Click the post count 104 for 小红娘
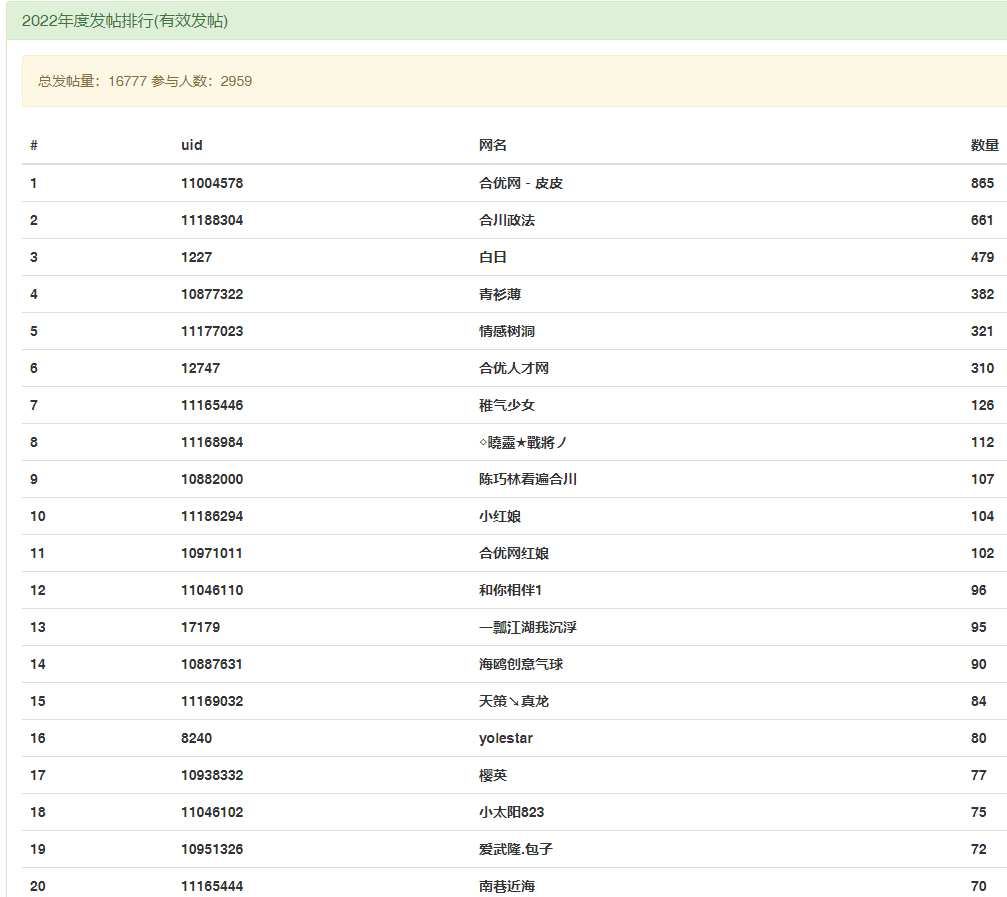This screenshot has width=1007, height=897. click(982, 516)
